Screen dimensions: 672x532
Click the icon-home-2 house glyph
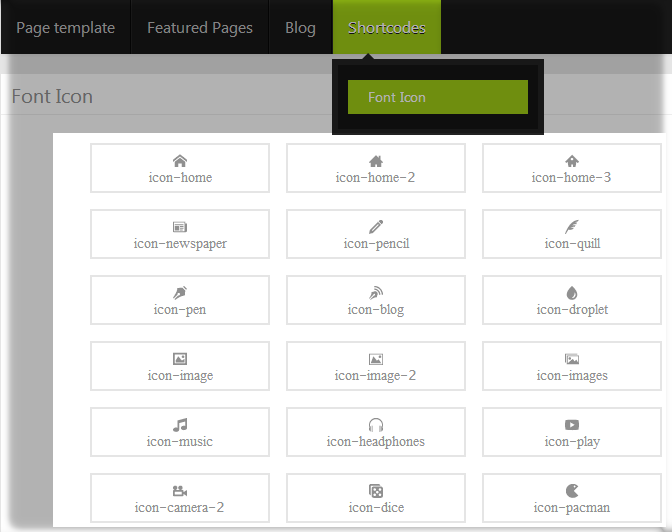(376, 161)
